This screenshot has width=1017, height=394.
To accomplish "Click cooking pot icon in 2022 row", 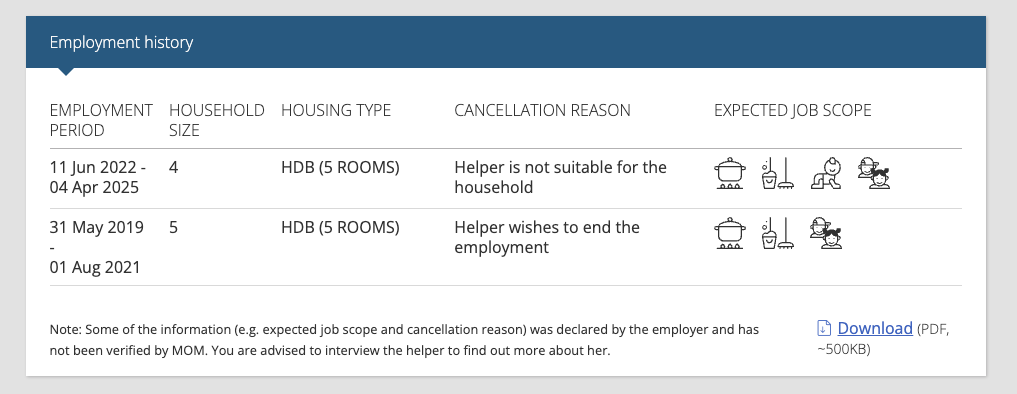I will pos(730,173).
